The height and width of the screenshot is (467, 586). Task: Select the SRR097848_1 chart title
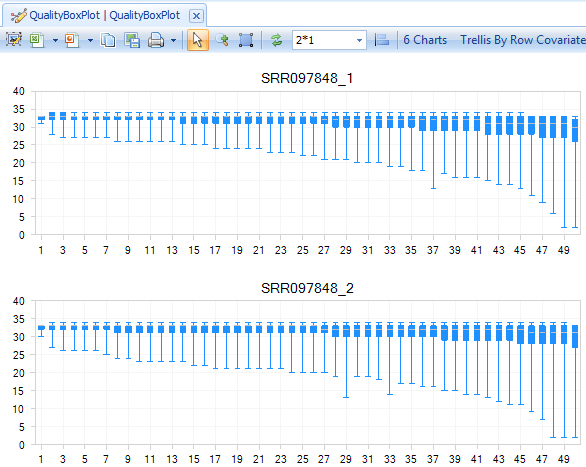[x=307, y=78]
